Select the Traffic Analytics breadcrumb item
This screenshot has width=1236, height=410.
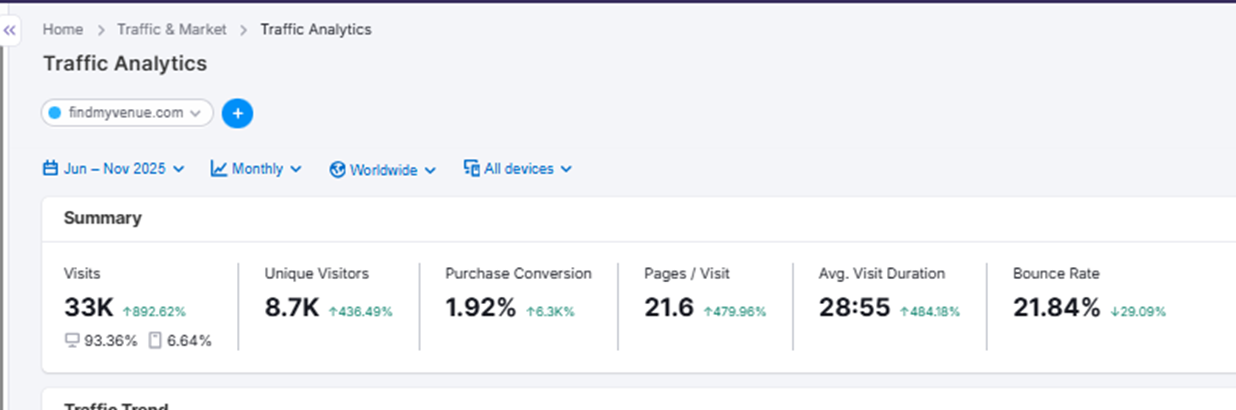pos(315,30)
